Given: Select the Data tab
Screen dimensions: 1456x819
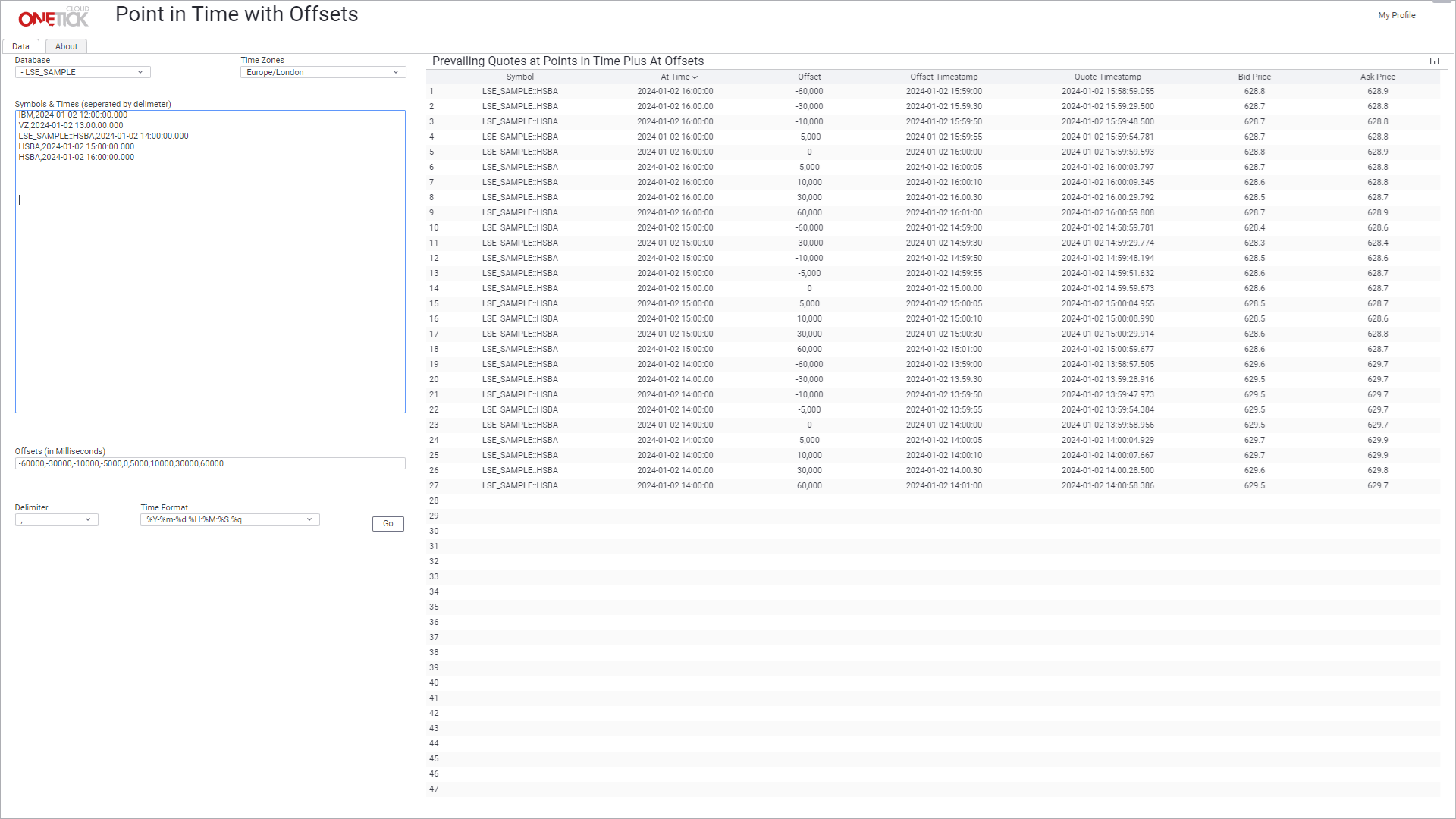Looking at the screenshot, I should click(20, 46).
